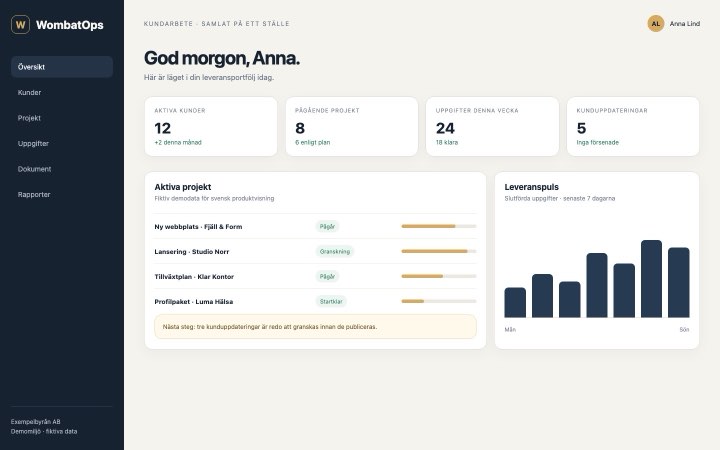Click the WombatOps W logo icon
This screenshot has width=720, height=450.
click(20, 24)
